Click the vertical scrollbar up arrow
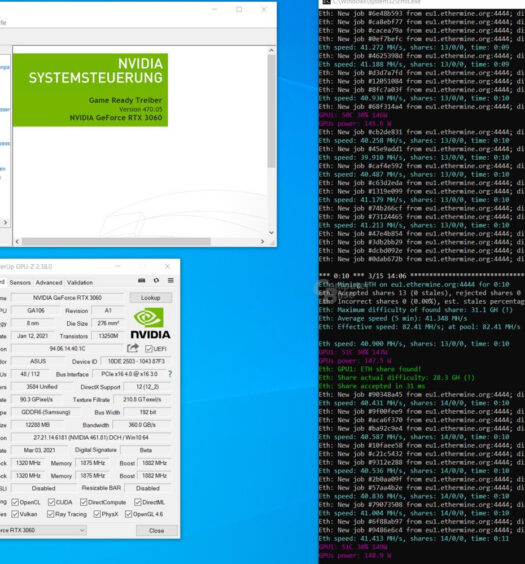525x564 pixels. click(x=271, y=50)
